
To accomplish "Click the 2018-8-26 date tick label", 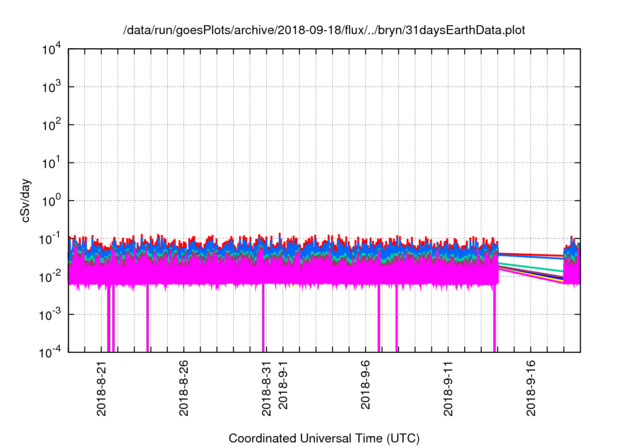I will (183, 388).
